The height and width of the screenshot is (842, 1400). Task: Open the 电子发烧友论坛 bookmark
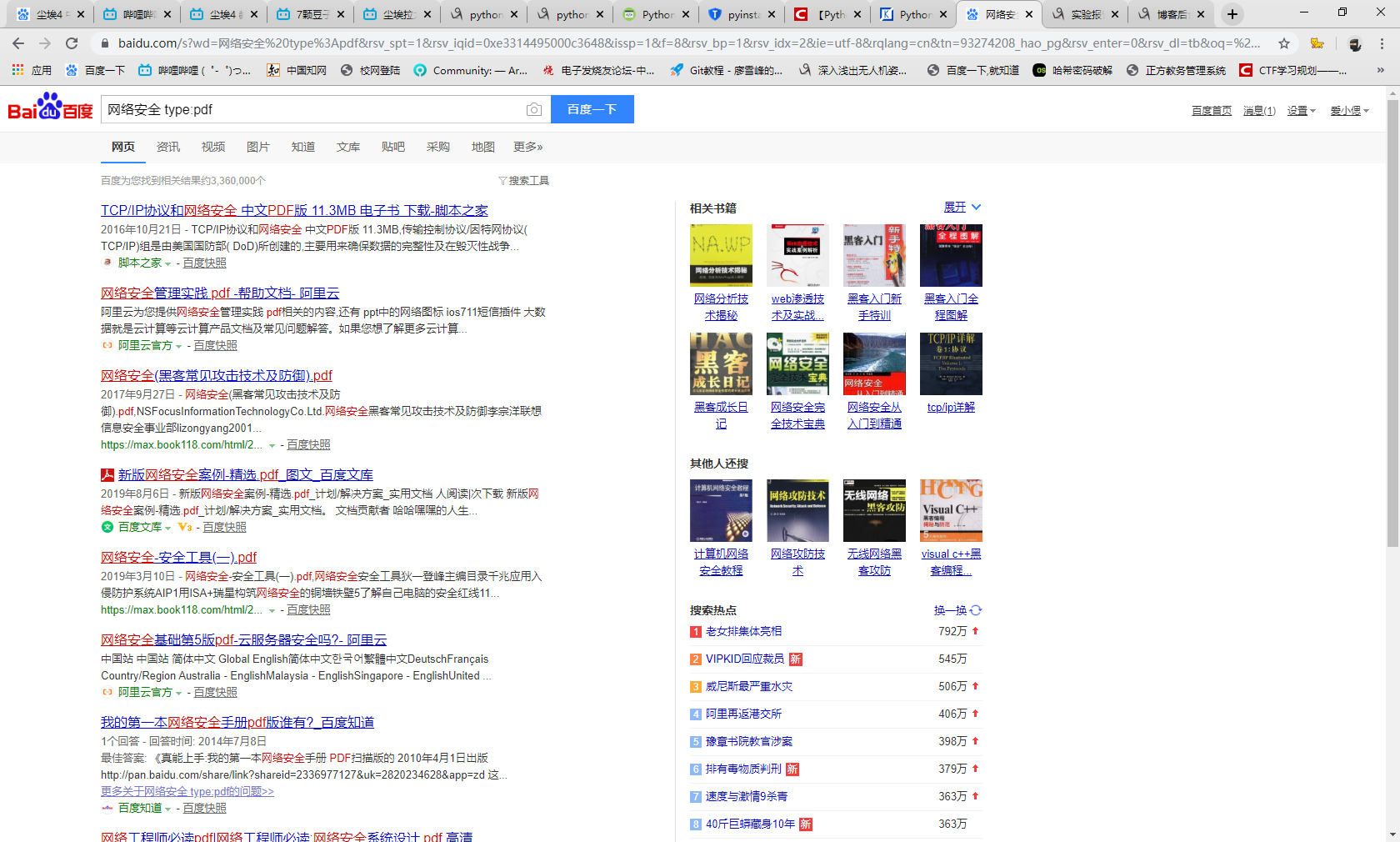598,71
